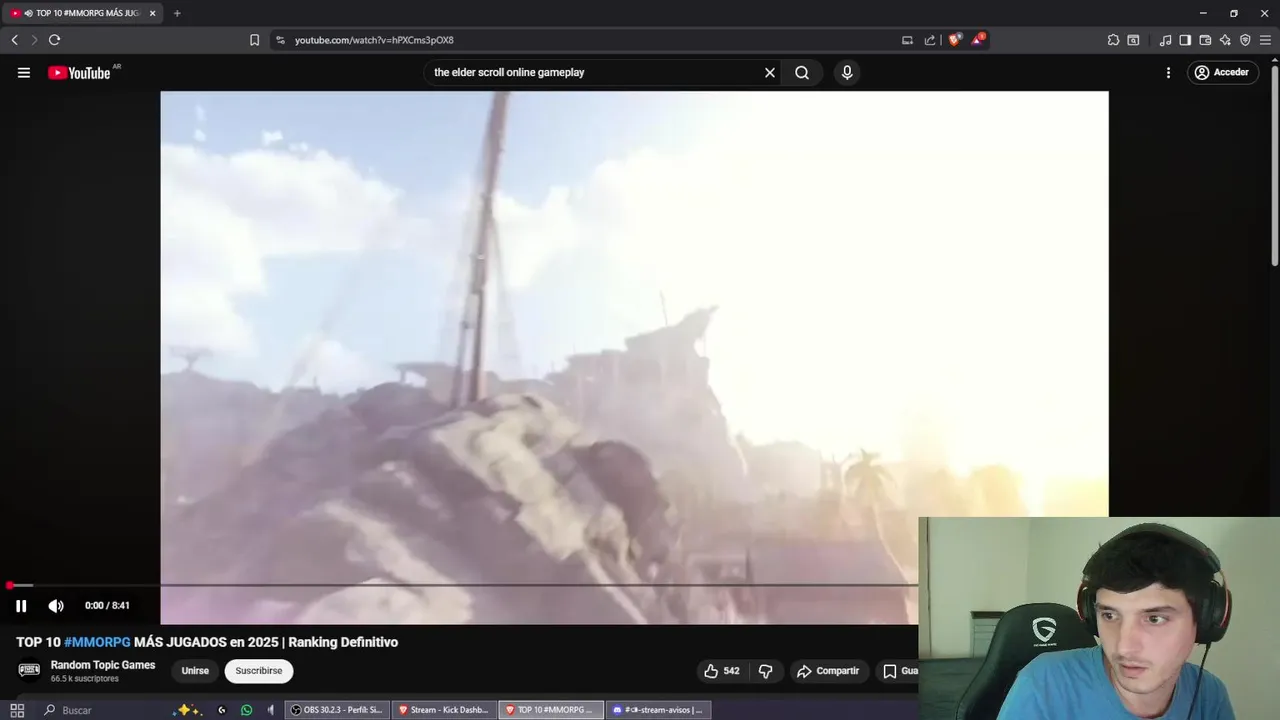Save the video with bookmark button

coord(899,671)
